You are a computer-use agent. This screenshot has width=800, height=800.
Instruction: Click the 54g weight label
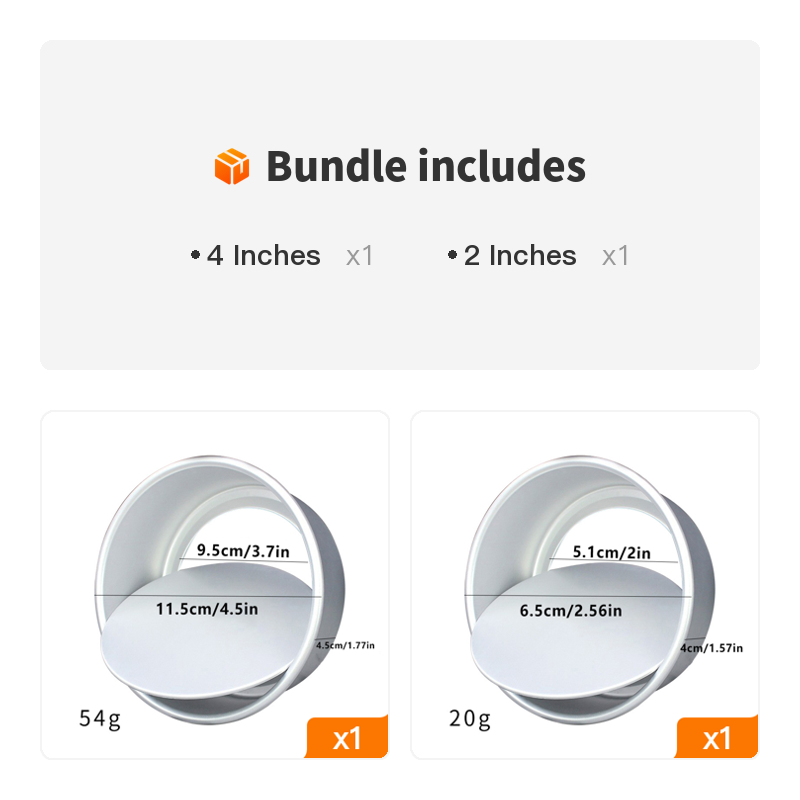tap(100, 718)
